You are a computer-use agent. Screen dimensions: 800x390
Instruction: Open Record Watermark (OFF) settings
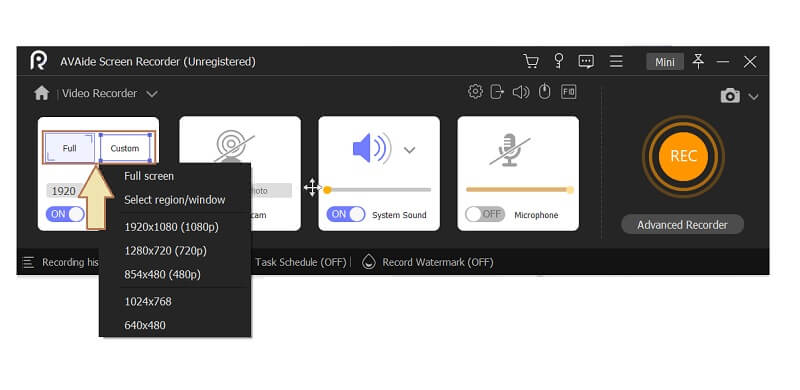(x=438, y=262)
